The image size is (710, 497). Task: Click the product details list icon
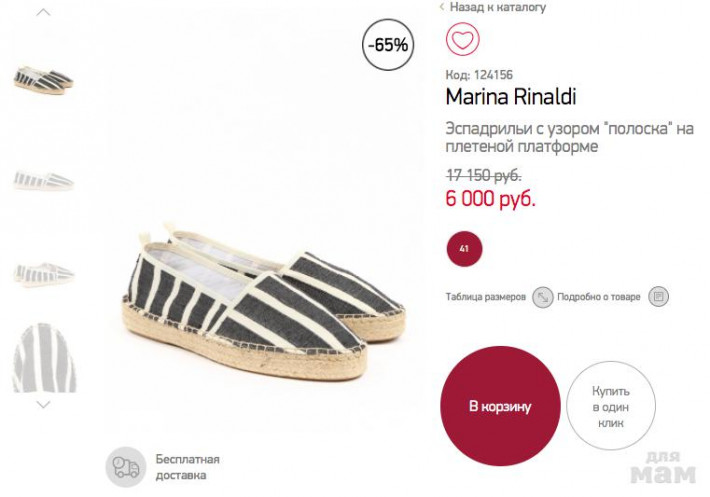click(x=658, y=297)
